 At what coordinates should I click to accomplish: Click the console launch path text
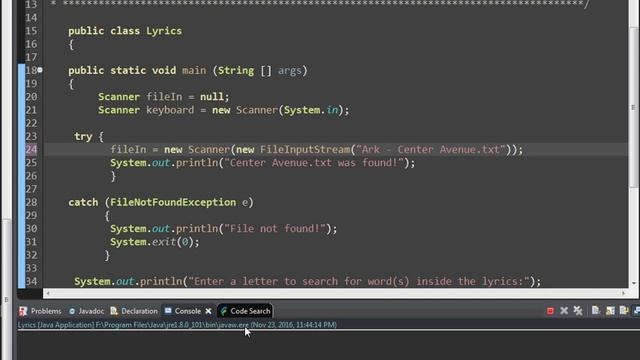pyautogui.click(x=177, y=325)
